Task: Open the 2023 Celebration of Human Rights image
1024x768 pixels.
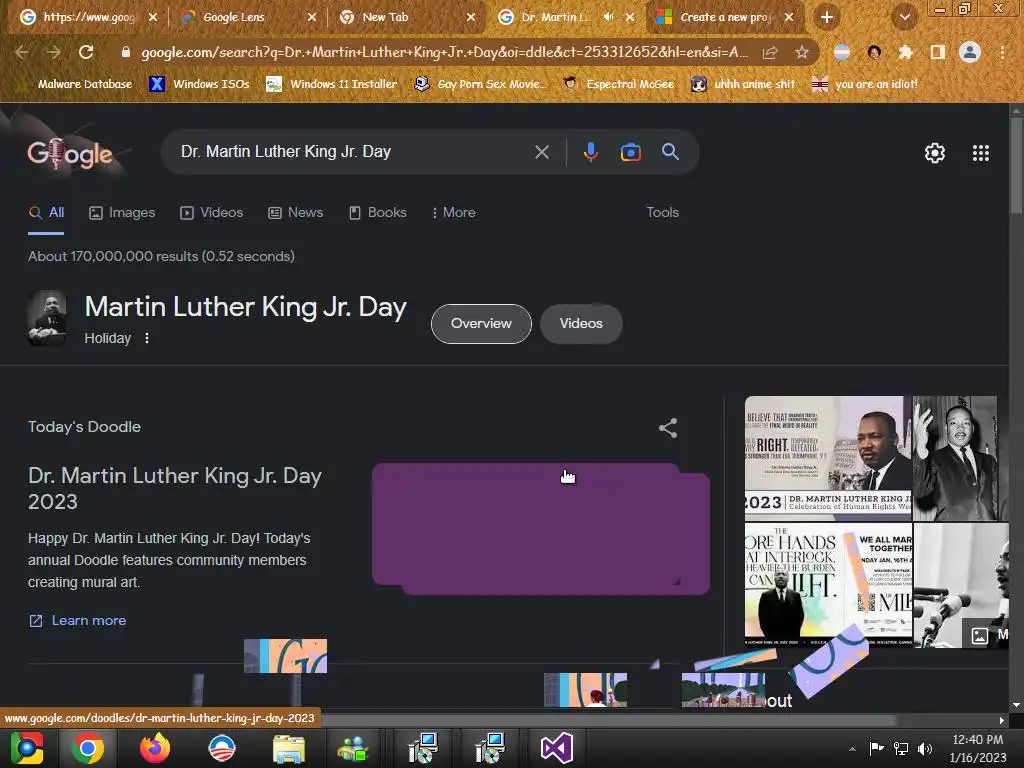Action: tap(828, 458)
